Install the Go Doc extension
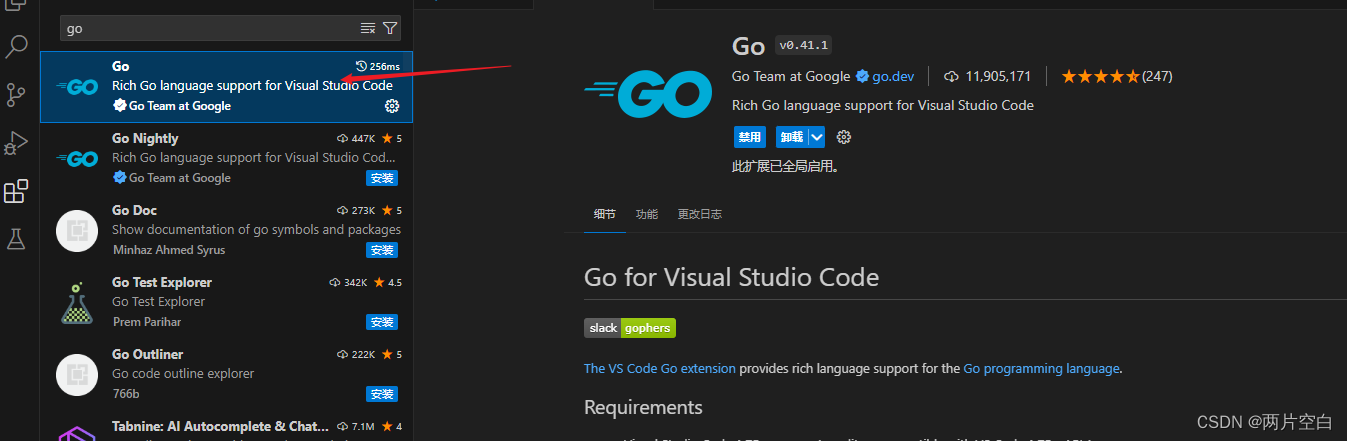 tap(382, 250)
